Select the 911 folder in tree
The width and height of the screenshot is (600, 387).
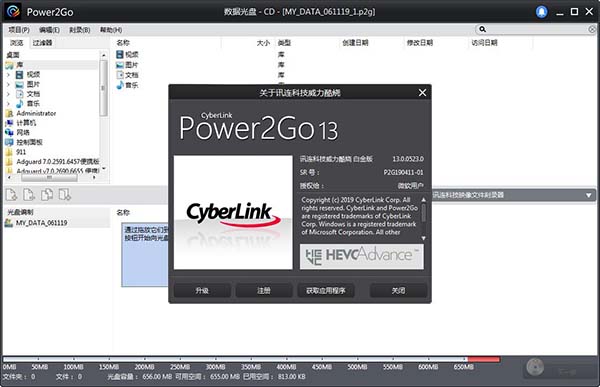(21, 152)
